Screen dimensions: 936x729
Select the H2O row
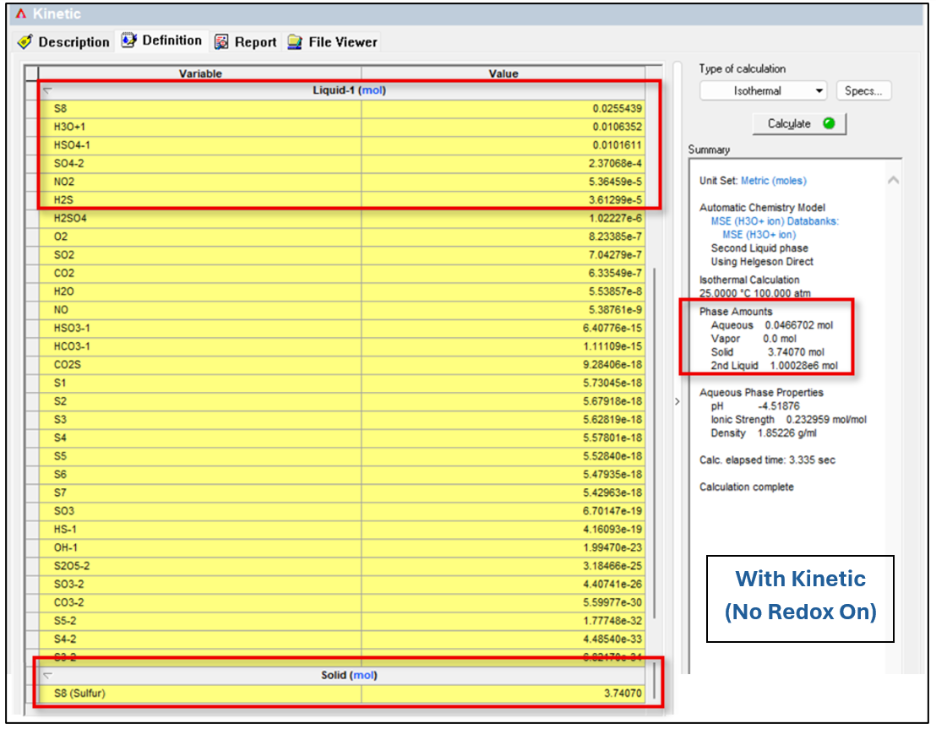point(341,292)
